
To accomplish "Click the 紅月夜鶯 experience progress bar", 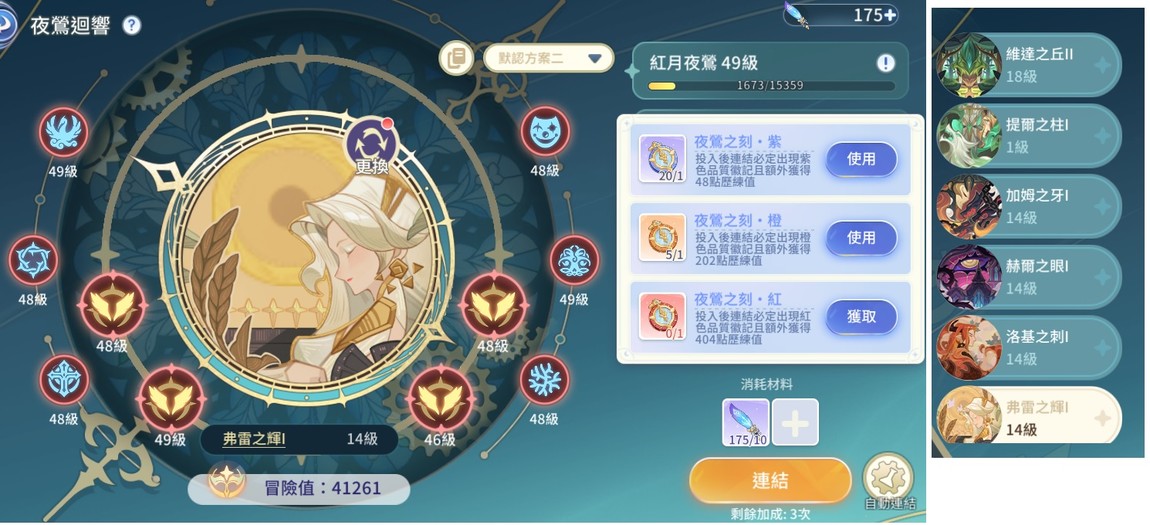I will (771, 86).
